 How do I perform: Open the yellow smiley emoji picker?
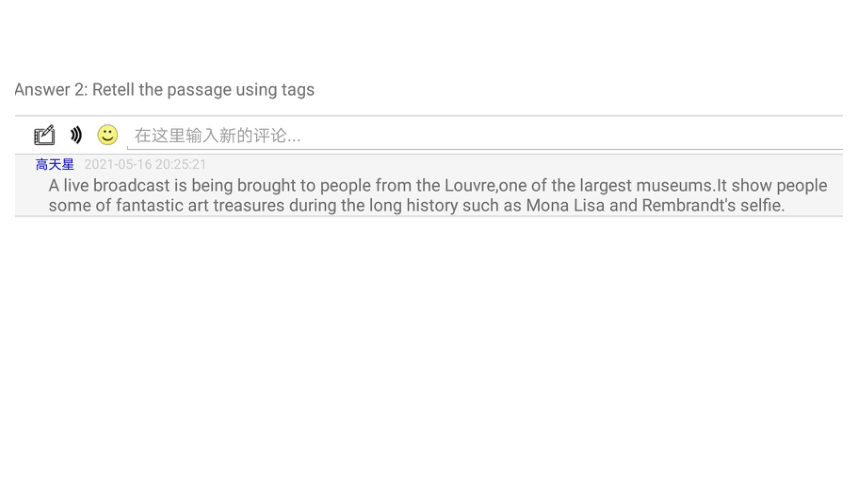[x=108, y=134]
